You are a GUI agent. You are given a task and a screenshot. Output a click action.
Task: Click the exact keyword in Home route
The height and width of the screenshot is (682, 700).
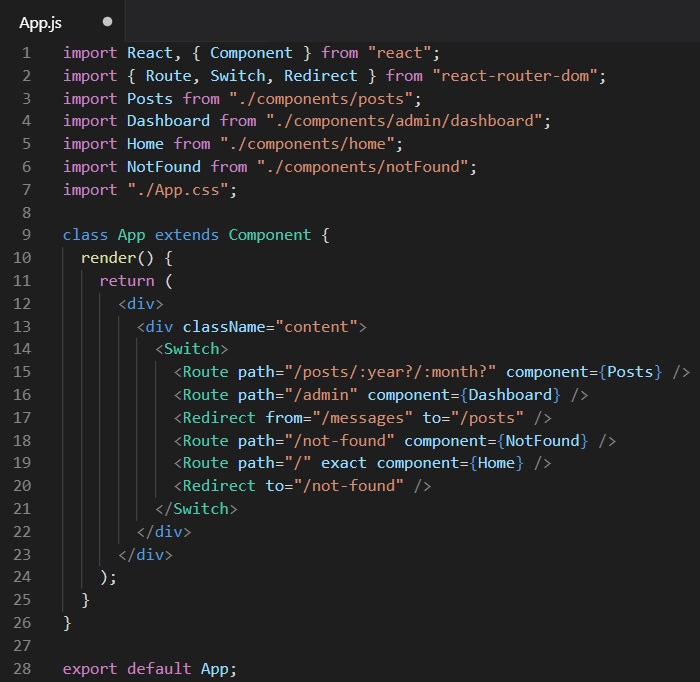(x=344, y=463)
